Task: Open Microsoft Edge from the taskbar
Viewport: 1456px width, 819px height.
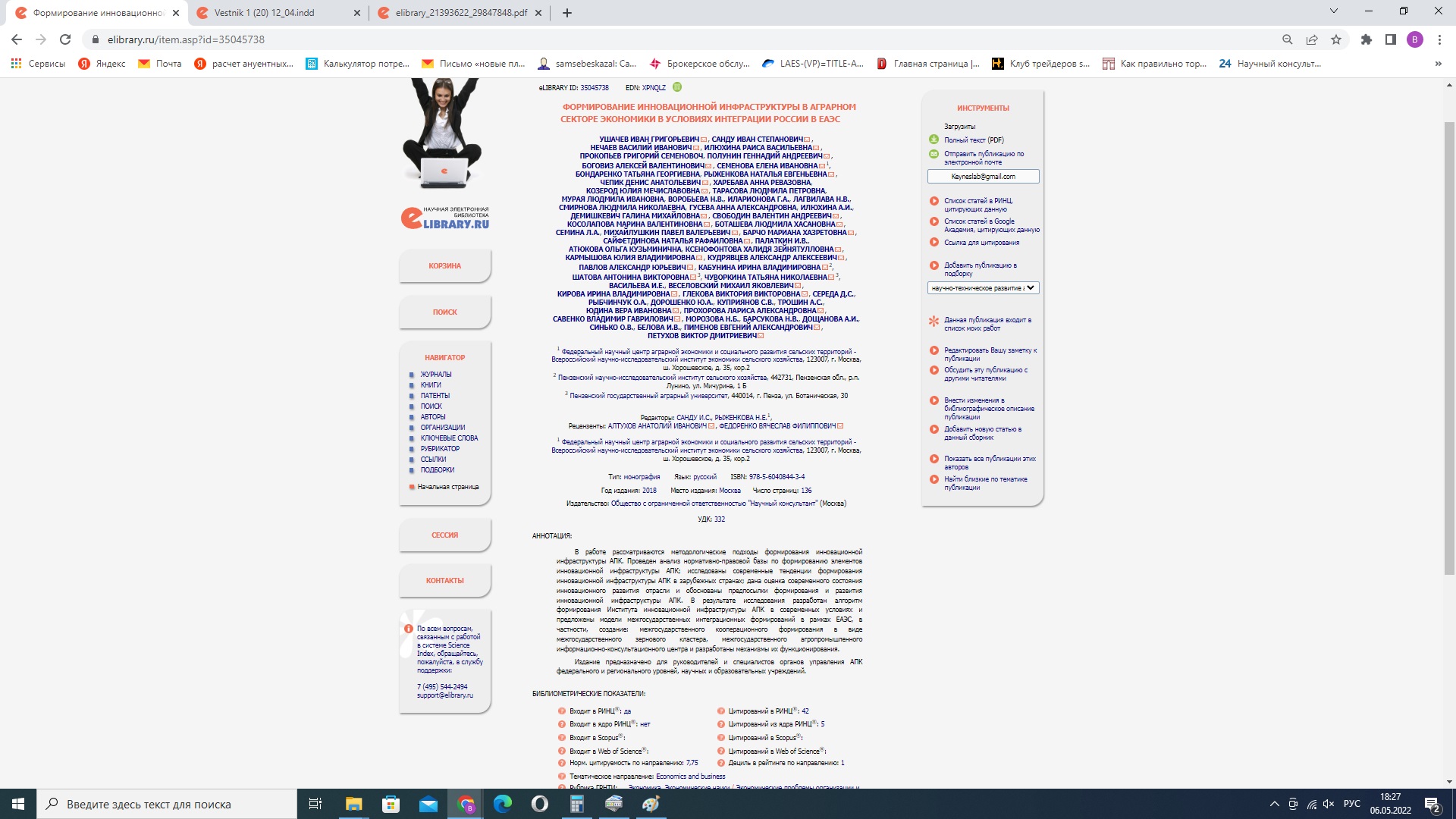Action: 503,804
